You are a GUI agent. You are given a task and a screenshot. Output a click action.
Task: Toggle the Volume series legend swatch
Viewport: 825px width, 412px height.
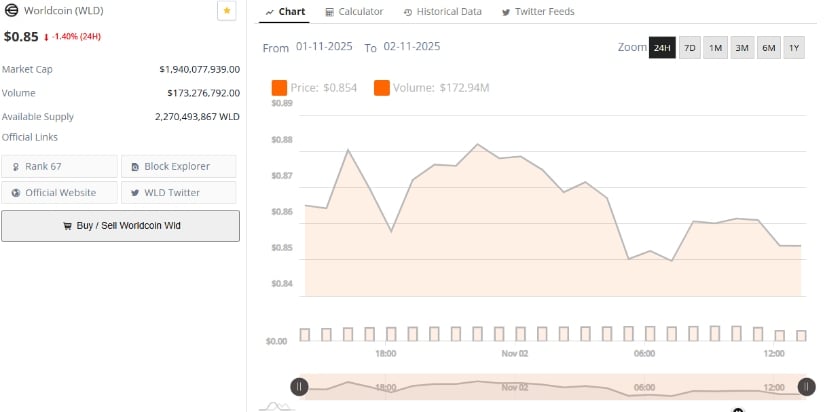[x=382, y=88]
